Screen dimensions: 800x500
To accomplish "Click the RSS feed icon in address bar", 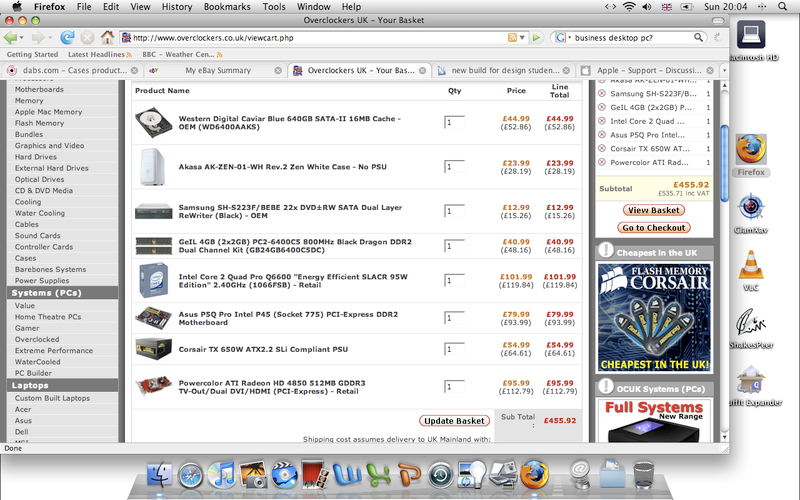I will tap(512, 38).
